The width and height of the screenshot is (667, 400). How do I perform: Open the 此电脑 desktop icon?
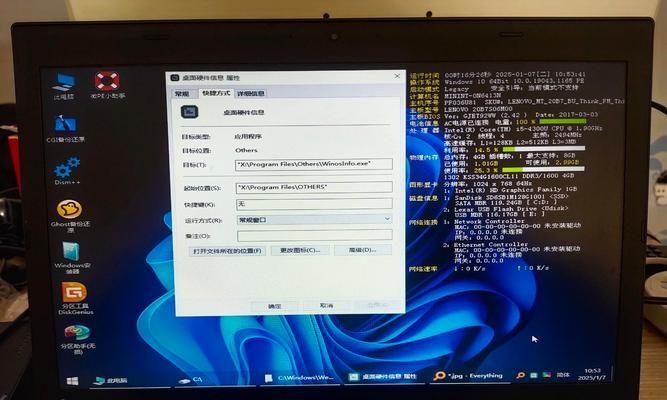point(64,86)
